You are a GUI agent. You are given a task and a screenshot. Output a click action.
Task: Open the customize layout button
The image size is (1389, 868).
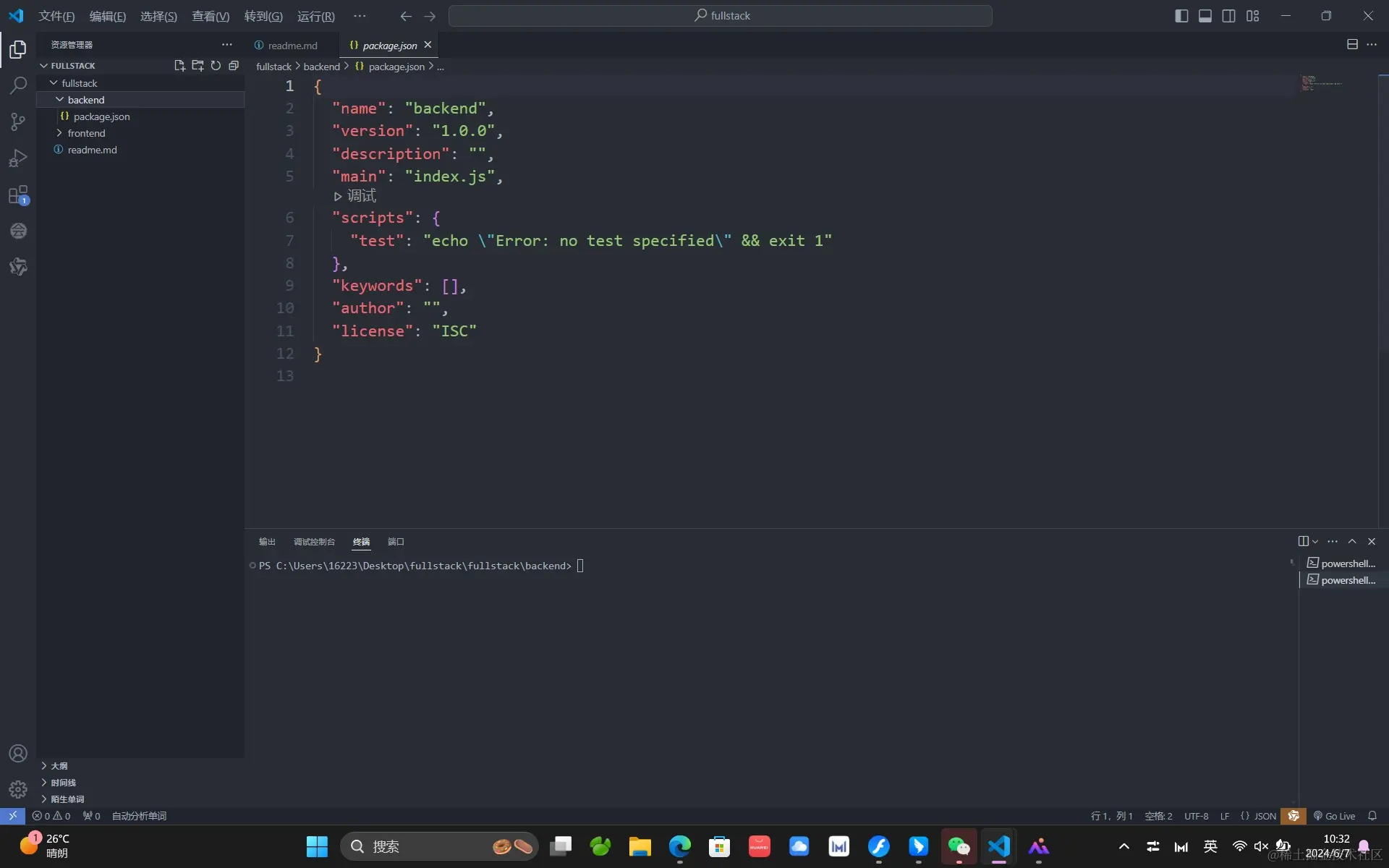(1253, 16)
